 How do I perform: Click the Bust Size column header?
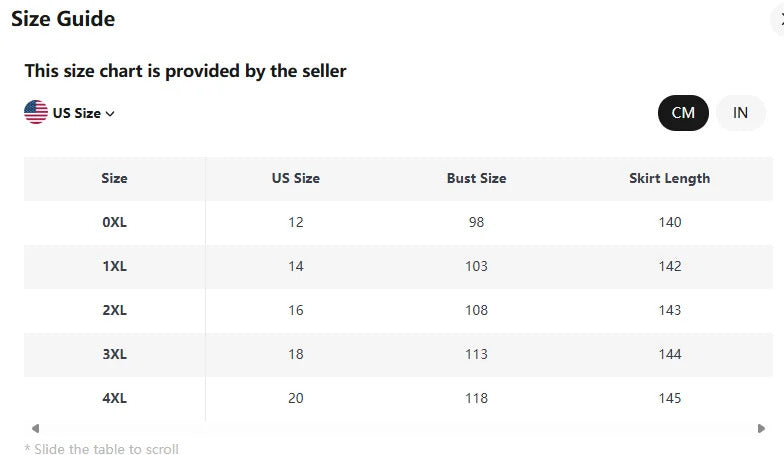(x=476, y=178)
